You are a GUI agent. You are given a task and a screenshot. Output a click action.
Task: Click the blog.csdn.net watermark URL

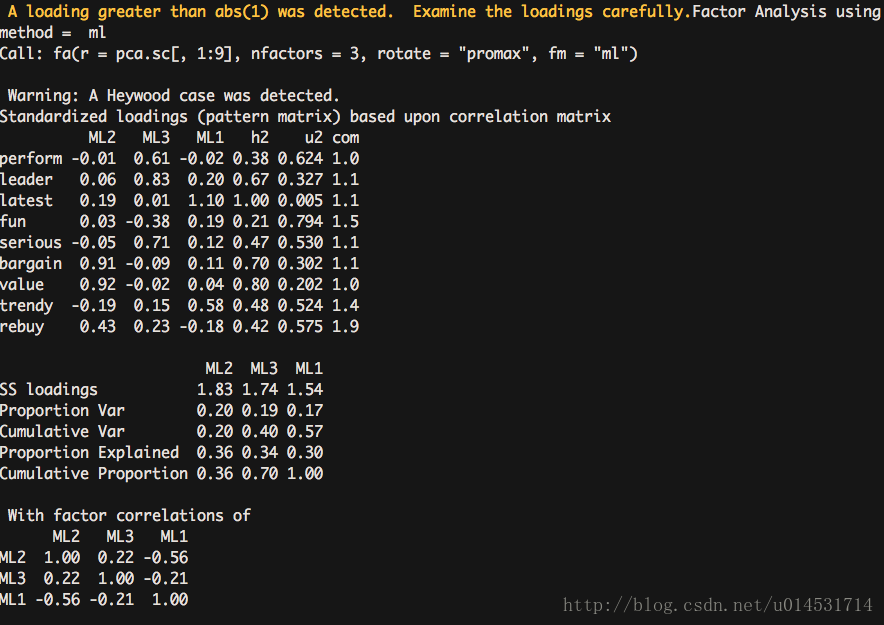[x=718, y=605]
